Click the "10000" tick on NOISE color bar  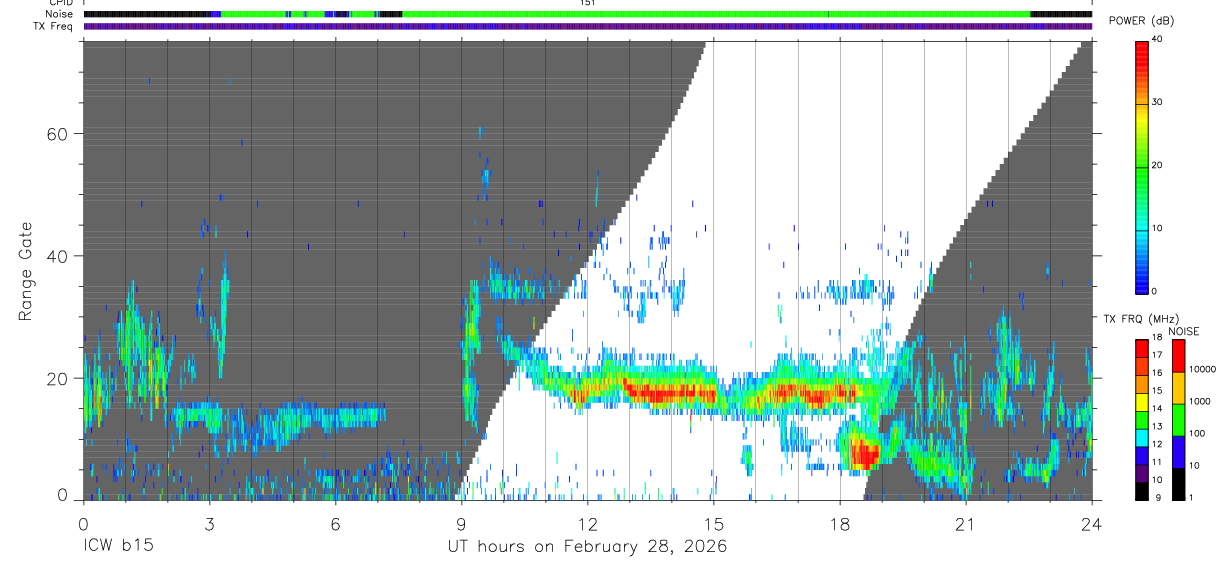[x=1203, y=369]
